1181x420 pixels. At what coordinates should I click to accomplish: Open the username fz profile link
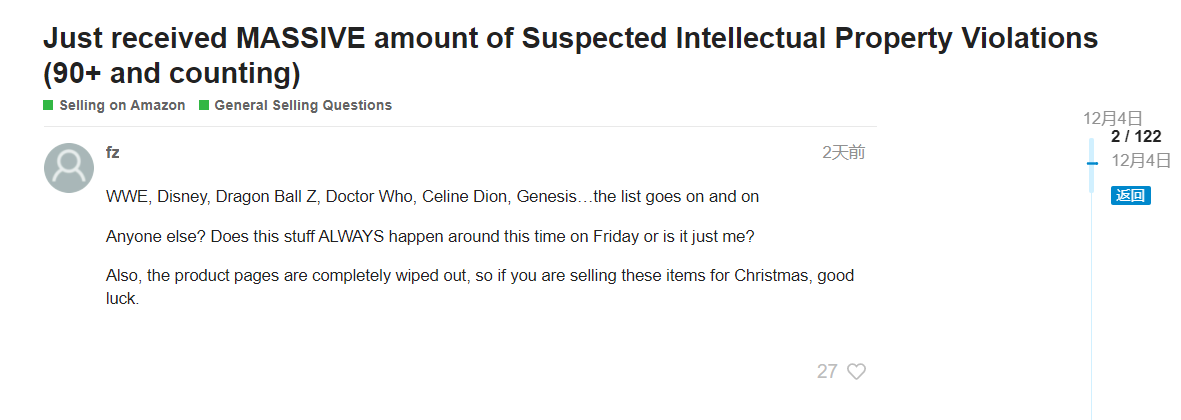pyautogui.click(x=113, y=152)
